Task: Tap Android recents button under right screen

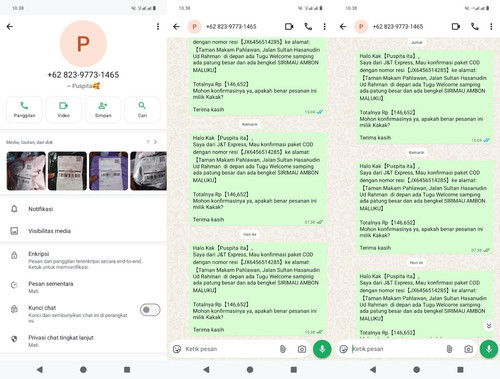Action: pos(460,369)
